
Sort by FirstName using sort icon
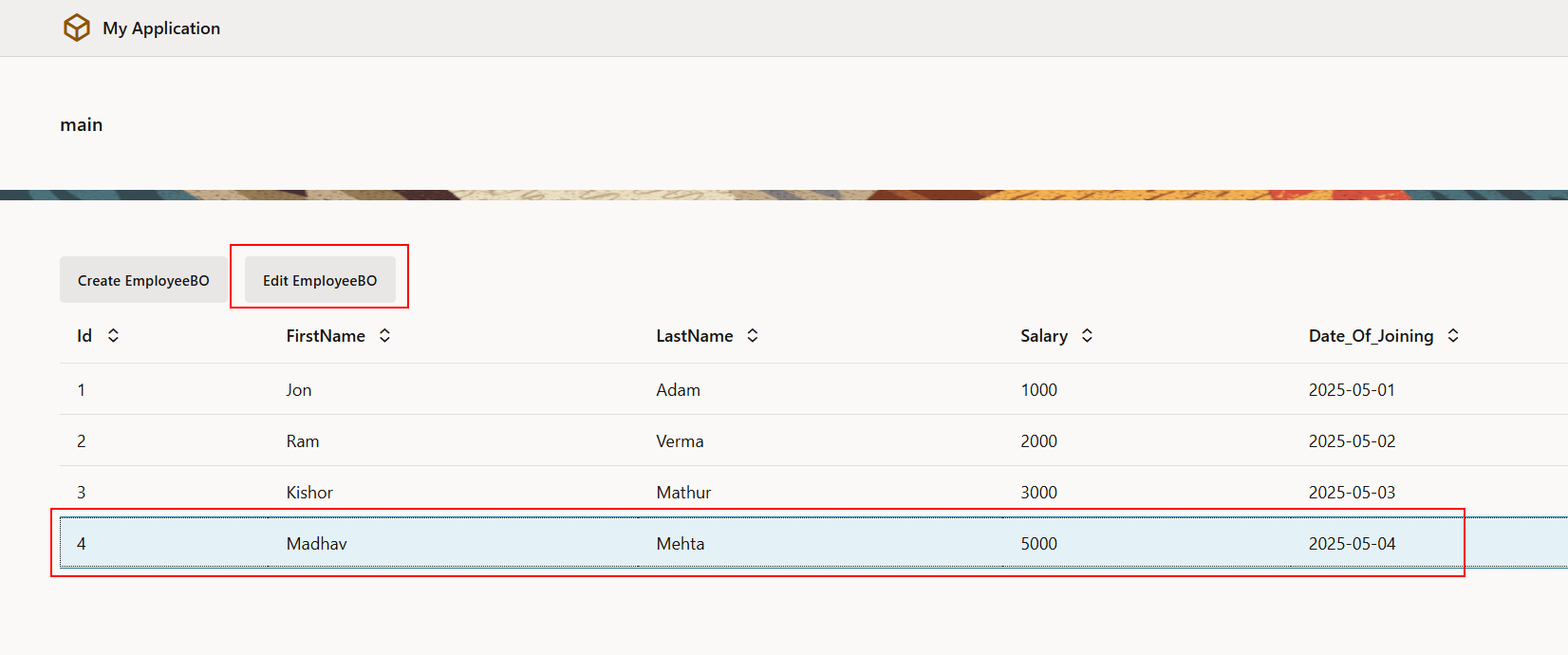click(x=384, y=336)
